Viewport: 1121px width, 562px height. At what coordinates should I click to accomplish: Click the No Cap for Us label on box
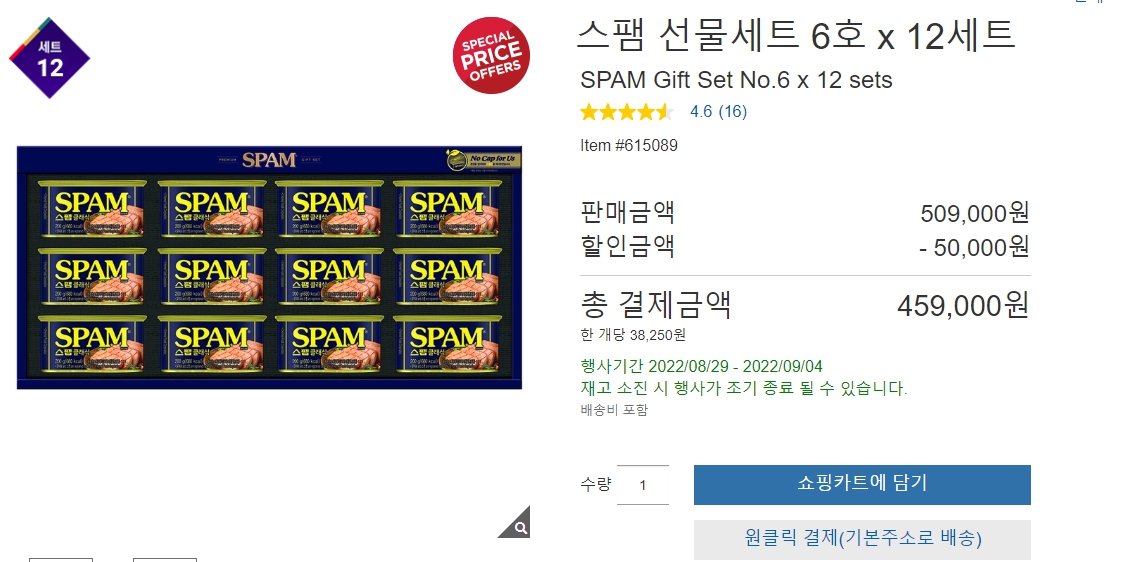click(x=484, y=160)
